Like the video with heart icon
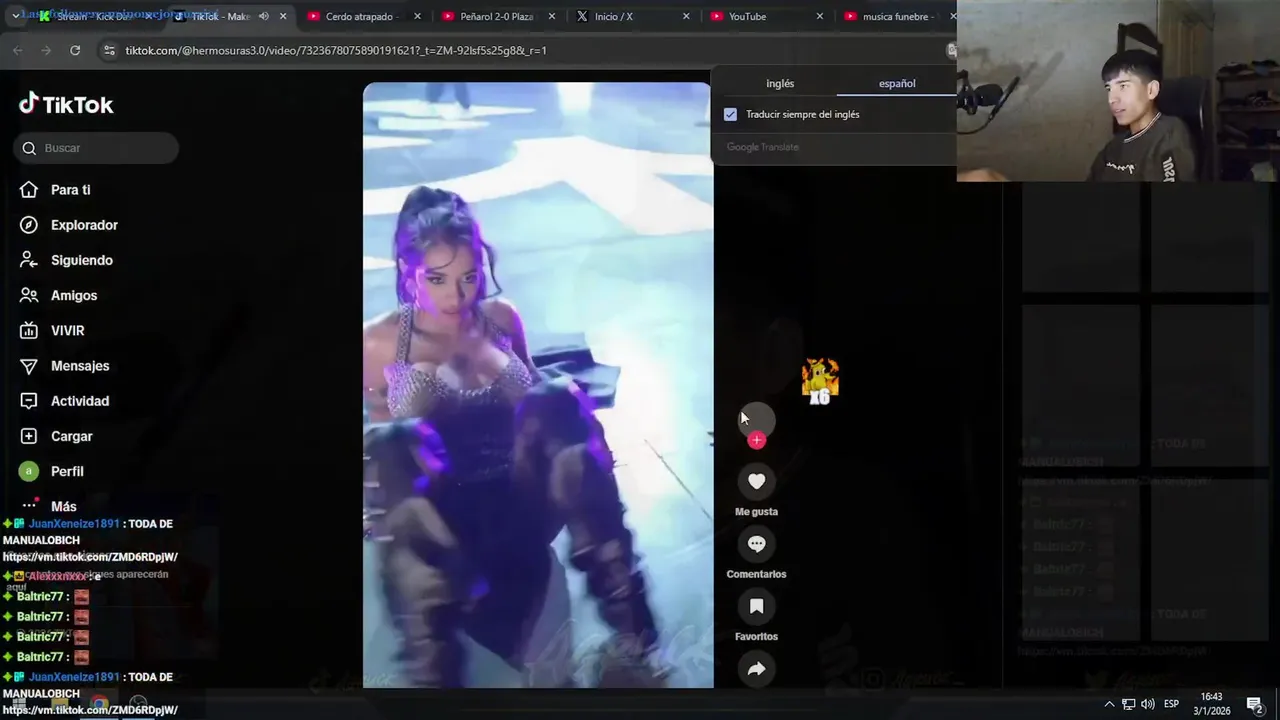Image resolution: width=1280 pixels, height=720 pixels. [x=756, y=482]
